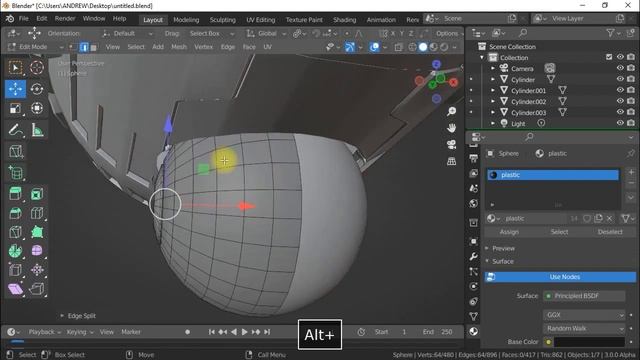Select the Transform tool
Viewport: 640px width, 360px height.
[x=37, y=108]
